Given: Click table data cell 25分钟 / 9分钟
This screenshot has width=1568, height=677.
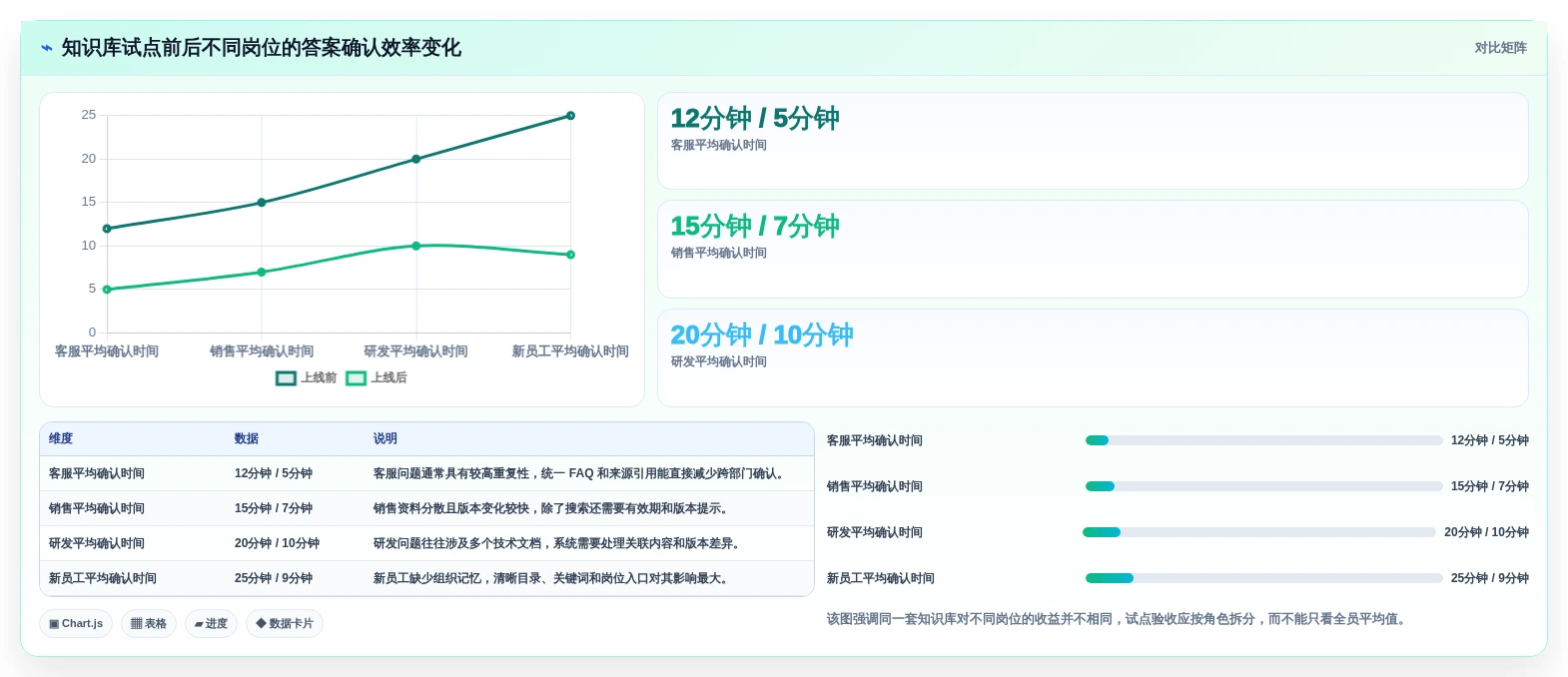Looking at the screenshot, I should (x=274, y=578).
